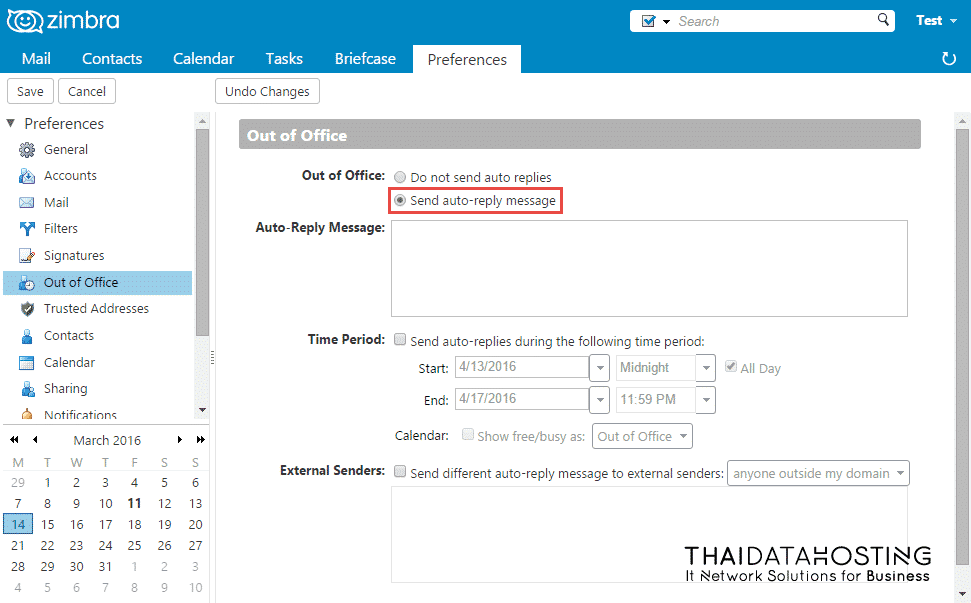971x603 pixels.
Task: Select Do not send auto replies
Action: point(400,177)
